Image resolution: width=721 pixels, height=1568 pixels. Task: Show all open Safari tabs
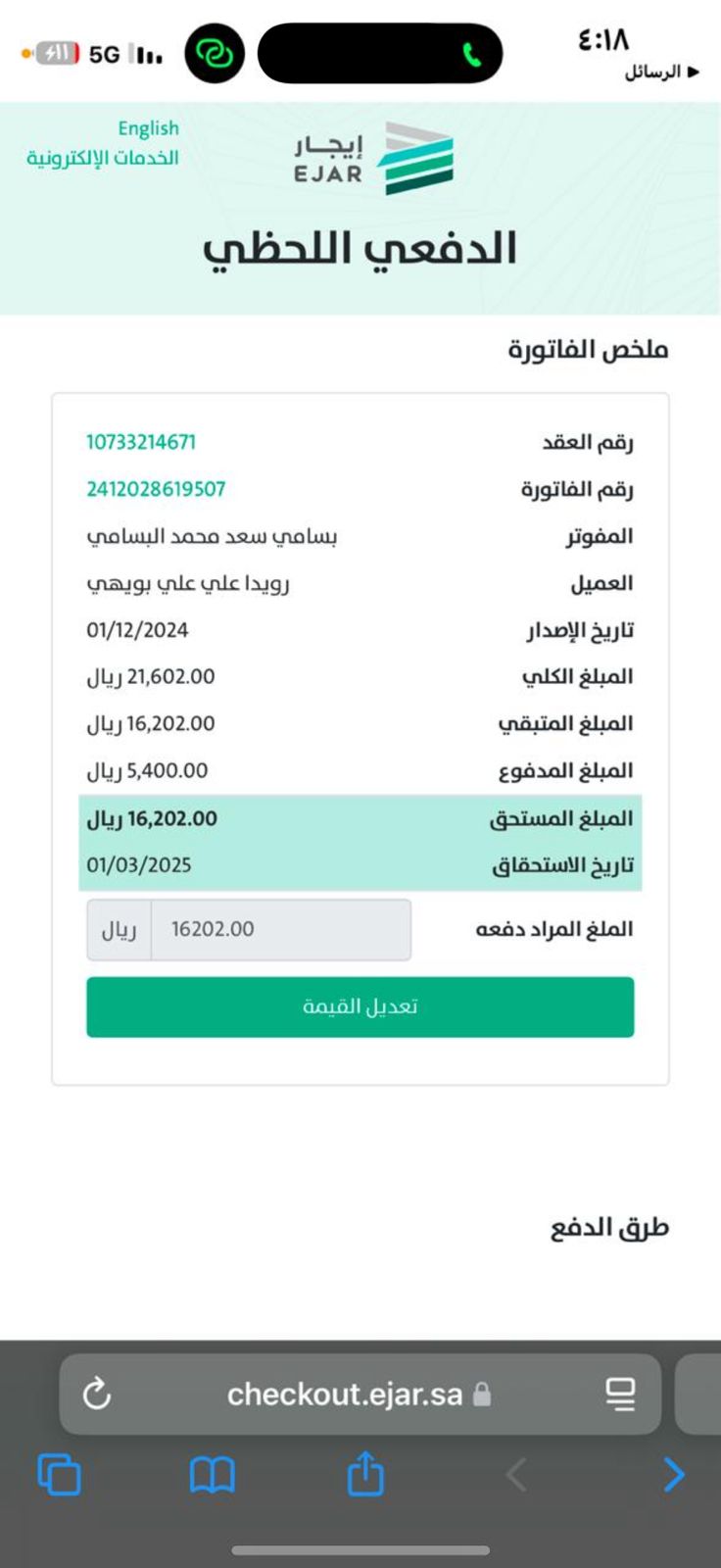tap(59, 1474)
